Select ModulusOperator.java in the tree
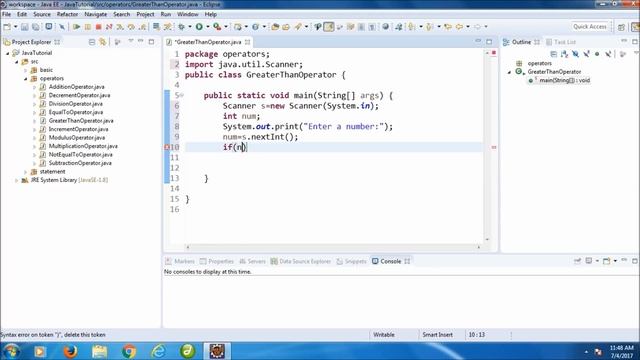This screenshot has height=360, width=640. coord(77,138)
